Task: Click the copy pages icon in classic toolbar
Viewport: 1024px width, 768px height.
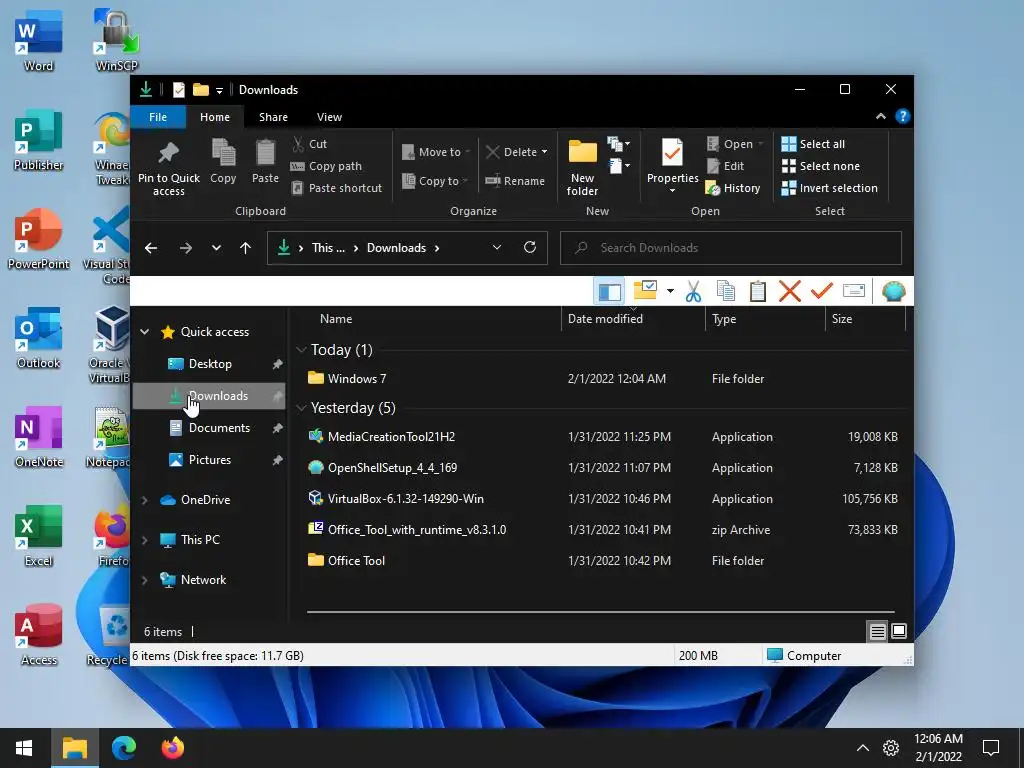Action: pos(726,291)
